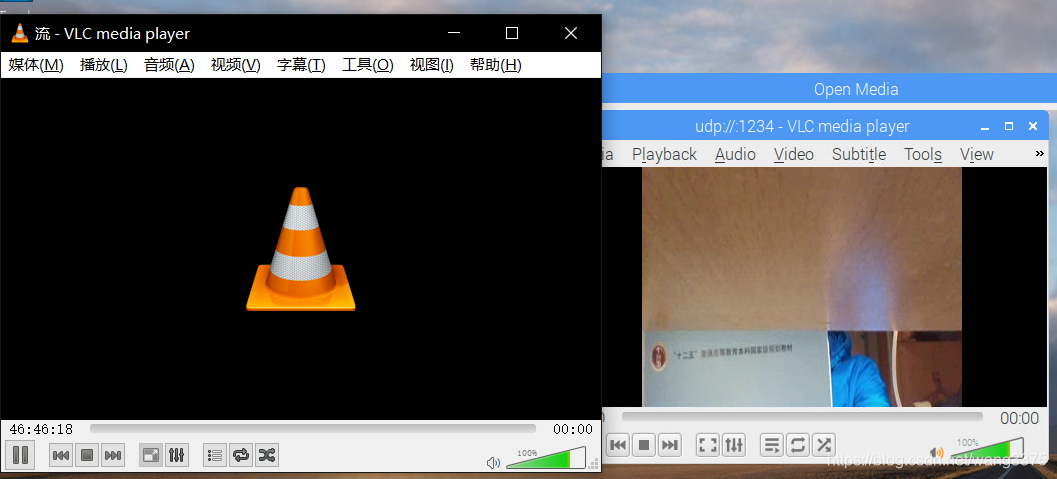
Task: Close the Chinese VLC window
Action: tap(571, 33)
